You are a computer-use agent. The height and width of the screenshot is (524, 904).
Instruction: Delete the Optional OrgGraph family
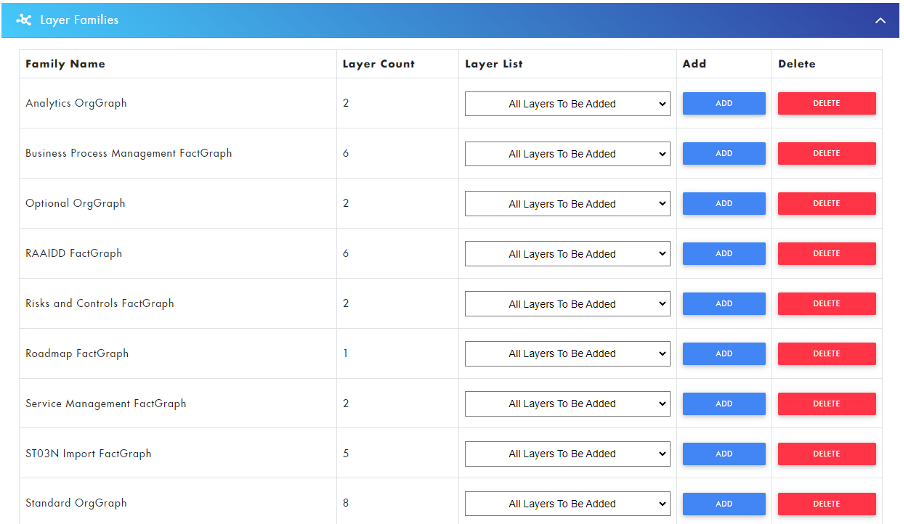pos(826,204)
